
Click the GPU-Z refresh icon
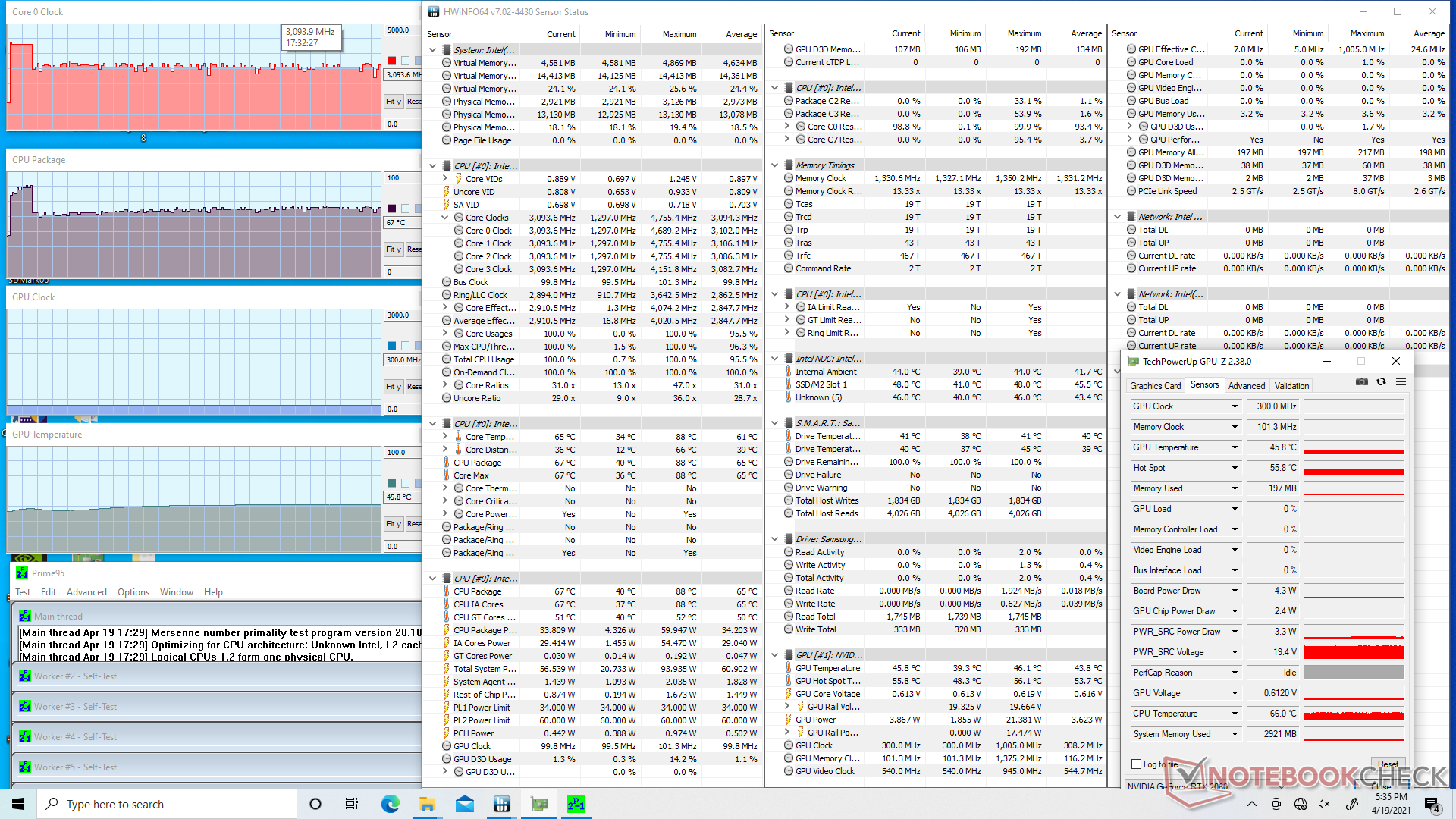tap(1381, 382)
